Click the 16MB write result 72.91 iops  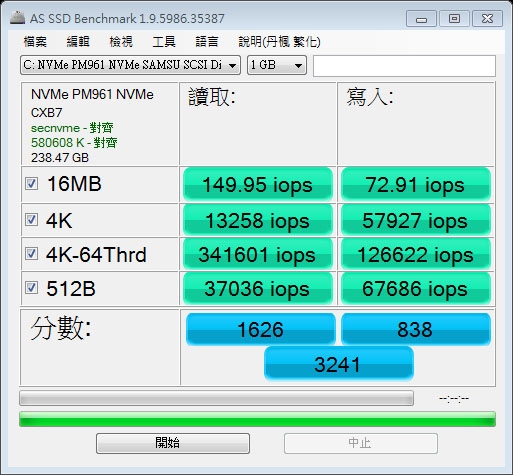pos(416,184)
